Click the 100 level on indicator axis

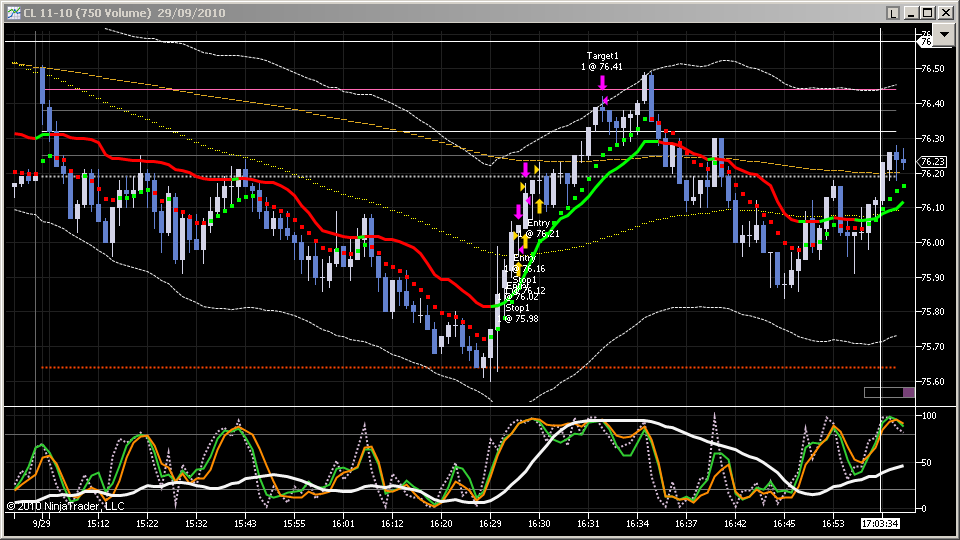(929, 416)
